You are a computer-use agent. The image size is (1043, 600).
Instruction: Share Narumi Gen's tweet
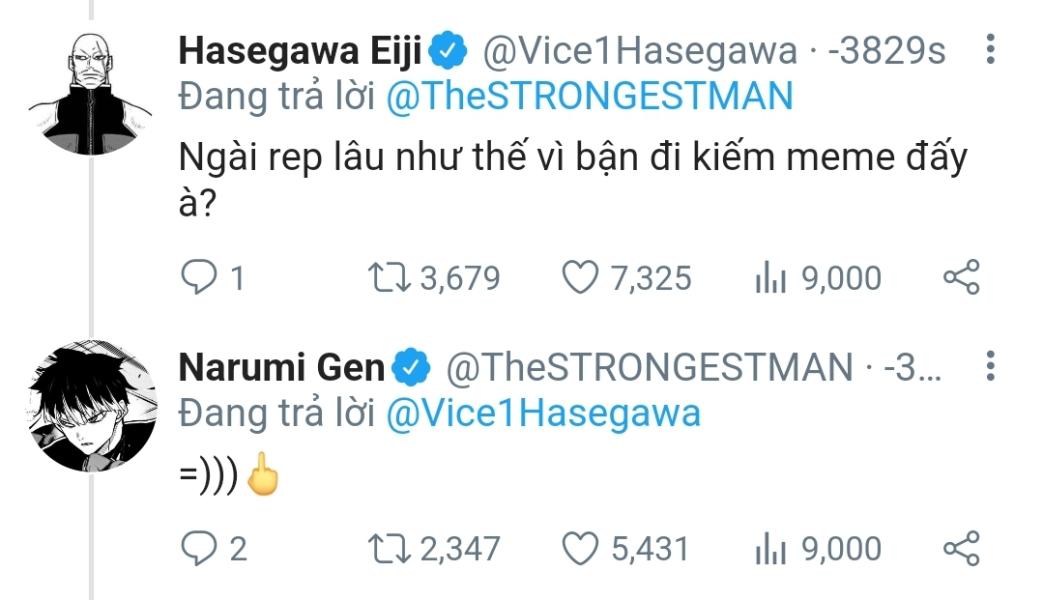[962, 548]
